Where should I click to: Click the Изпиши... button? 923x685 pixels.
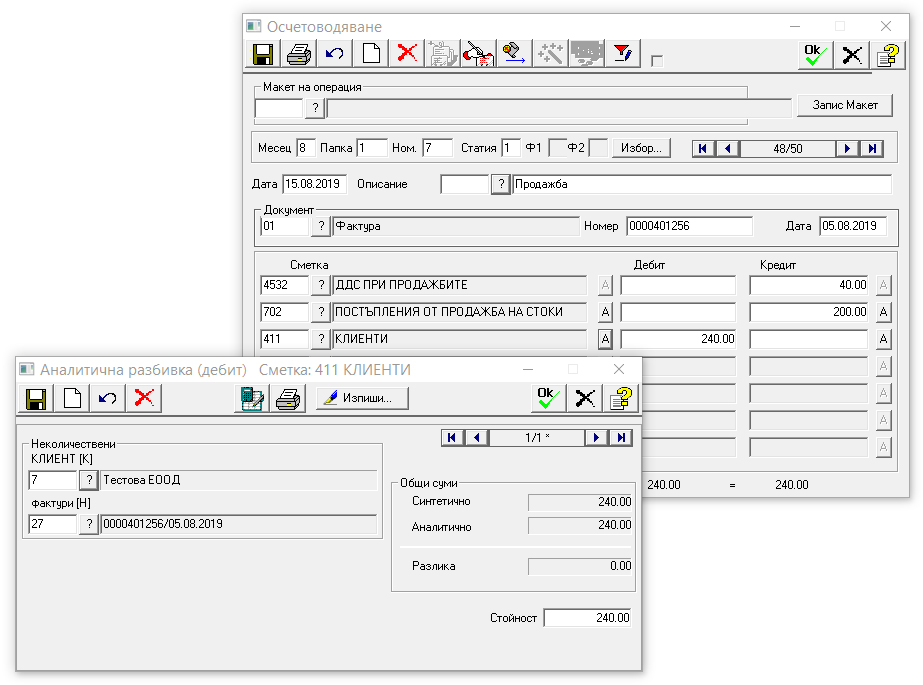tap(363, 398)
